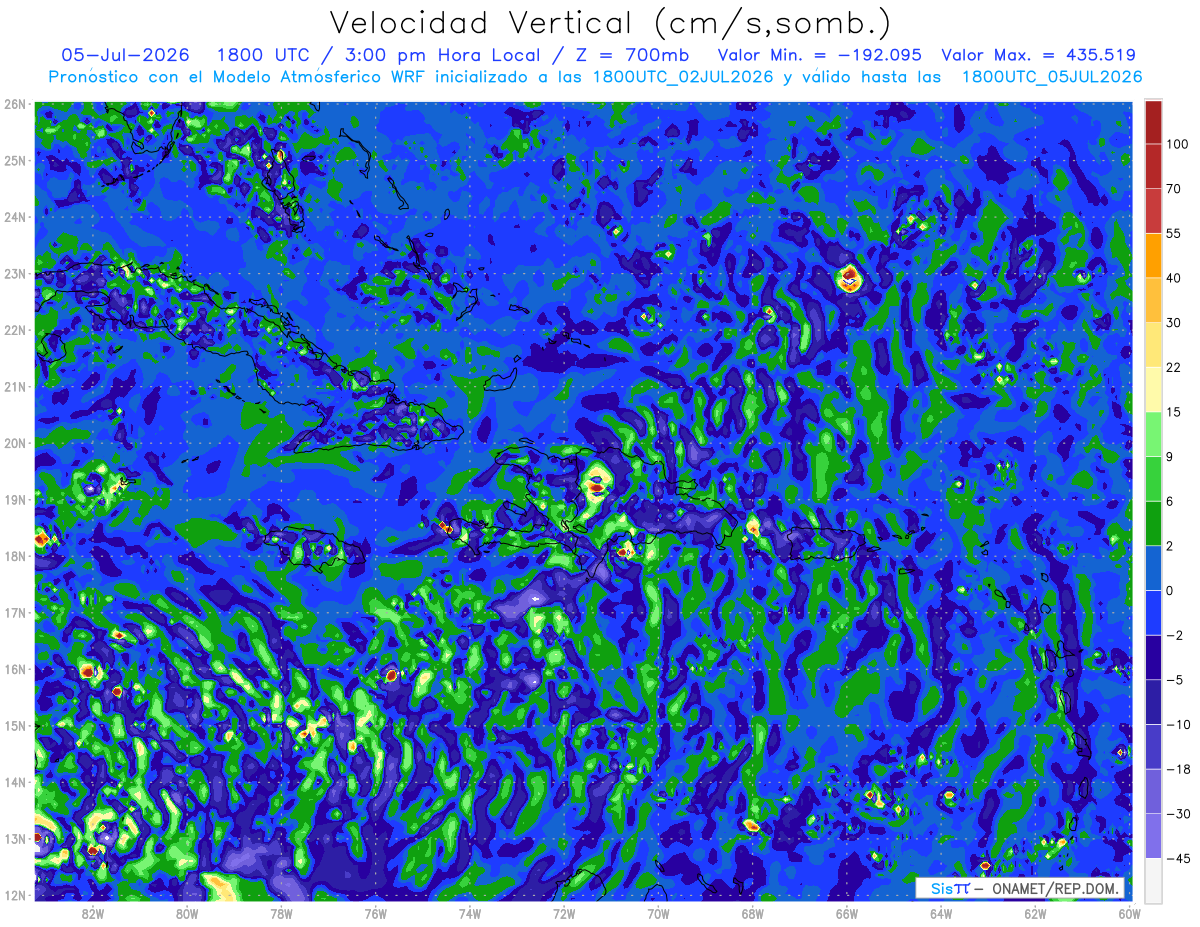Pick the pale yellow colorbar segment between 15 and 22
Image resolution: width=1200 pixels, height=927 pixels.
pyautogui.click(x=1153, y=389)
